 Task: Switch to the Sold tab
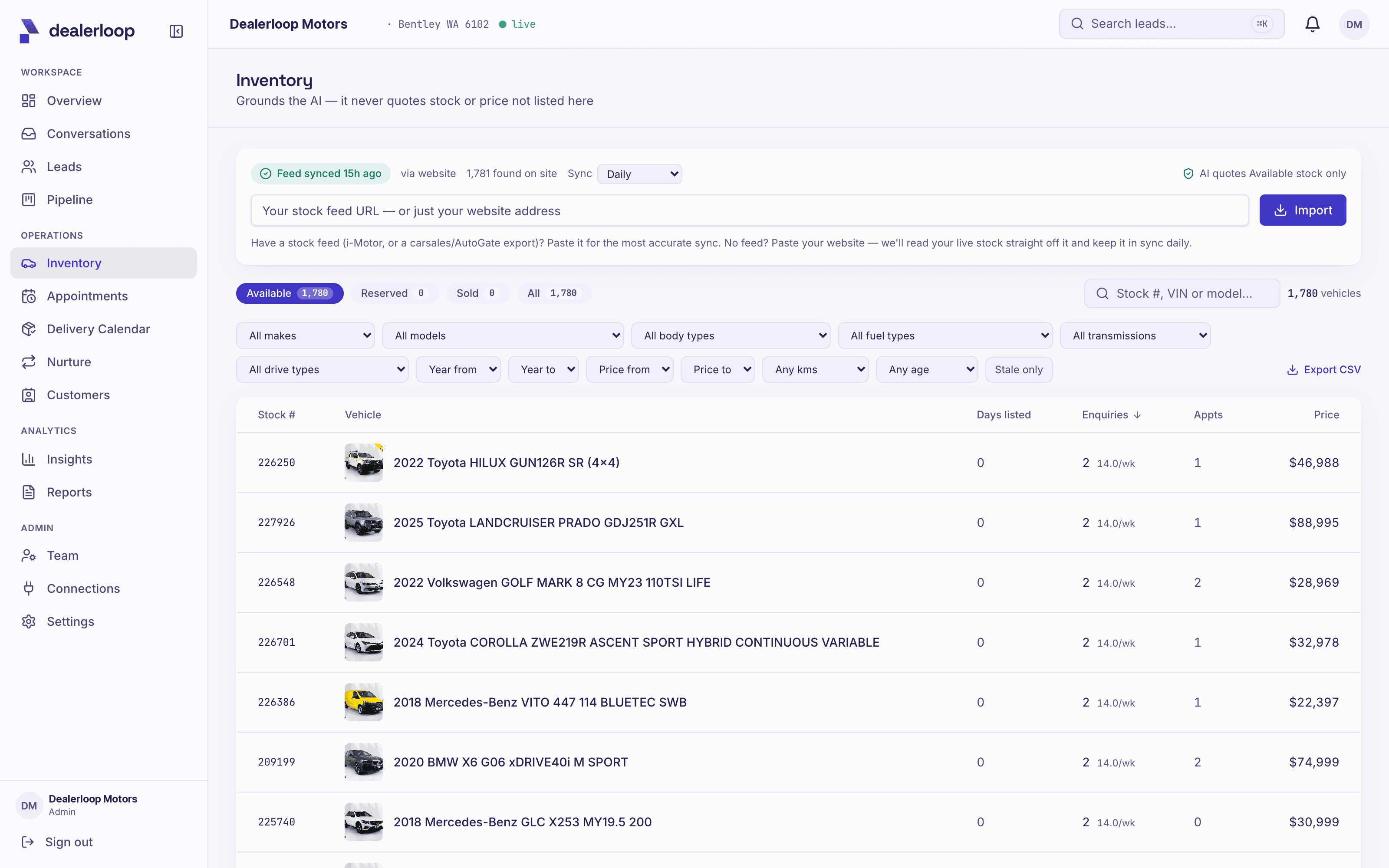(477, 293)
